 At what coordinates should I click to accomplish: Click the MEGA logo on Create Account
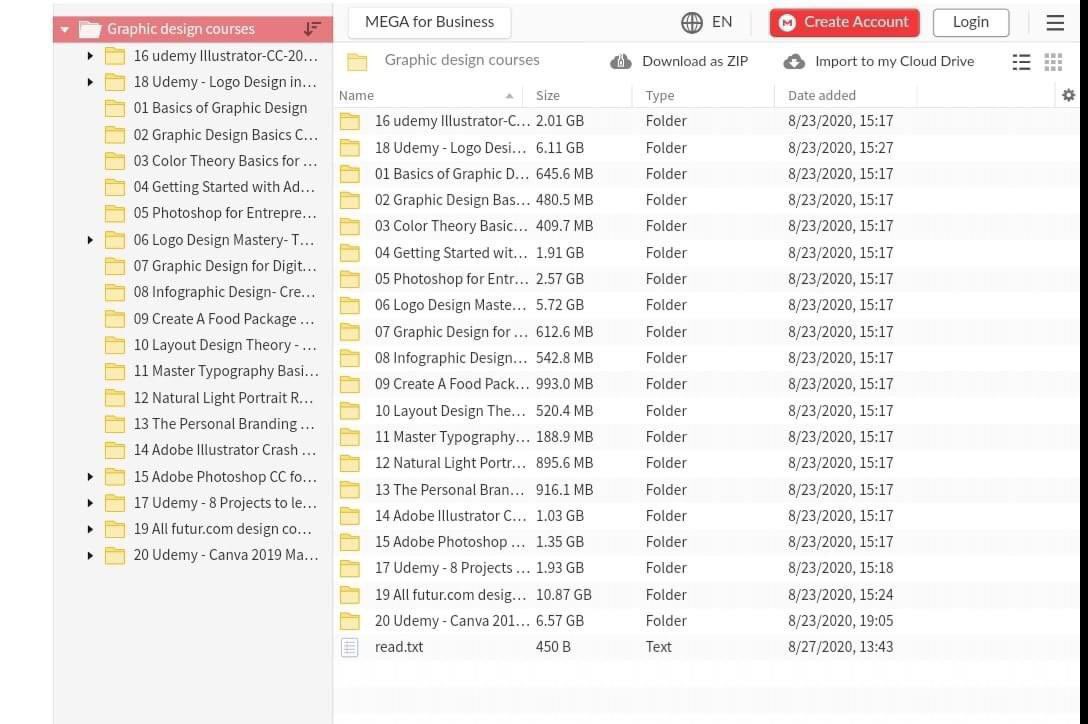787,23
